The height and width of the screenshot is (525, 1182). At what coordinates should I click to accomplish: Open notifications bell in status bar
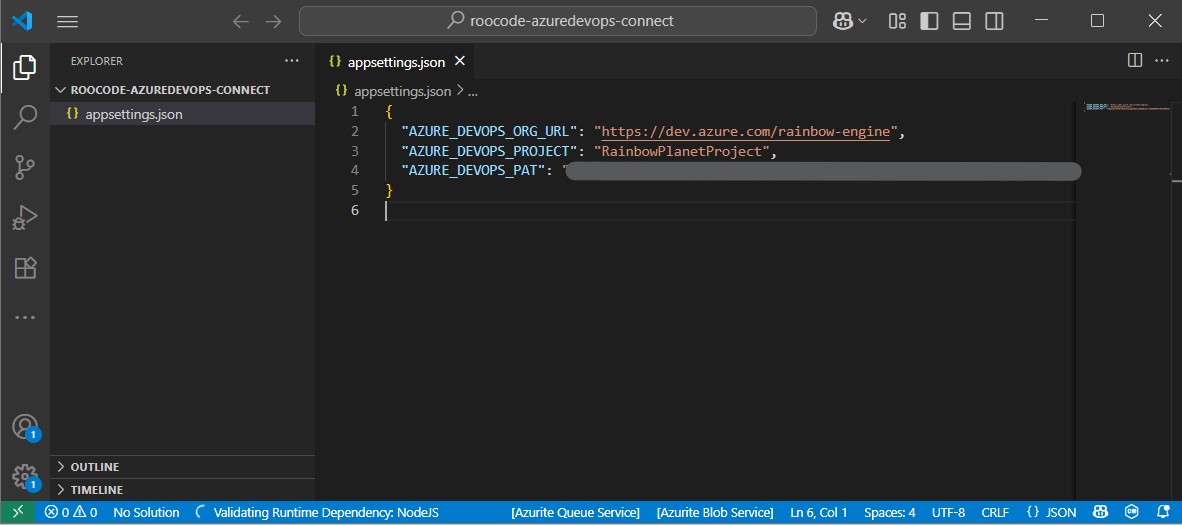[1162, 512]
